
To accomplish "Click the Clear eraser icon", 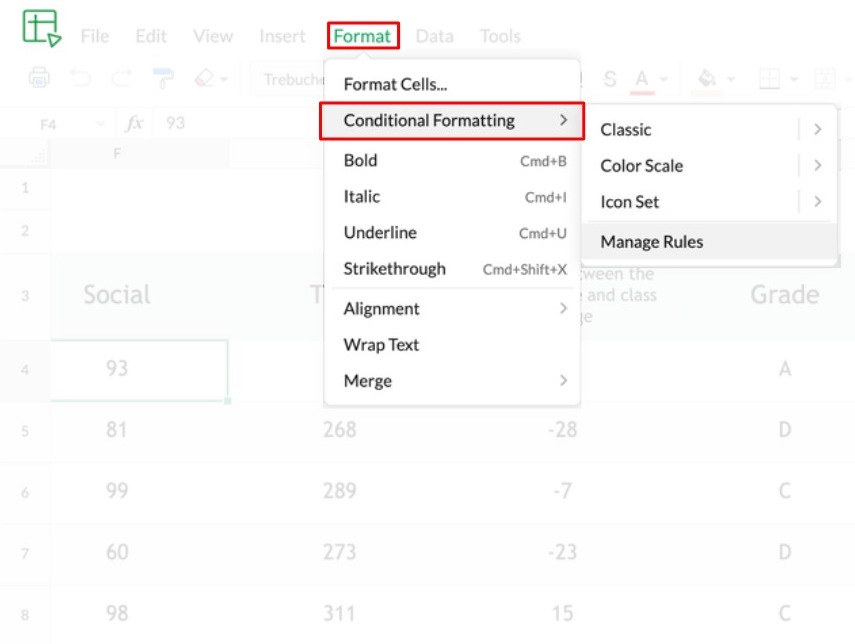I will [204, 78].
